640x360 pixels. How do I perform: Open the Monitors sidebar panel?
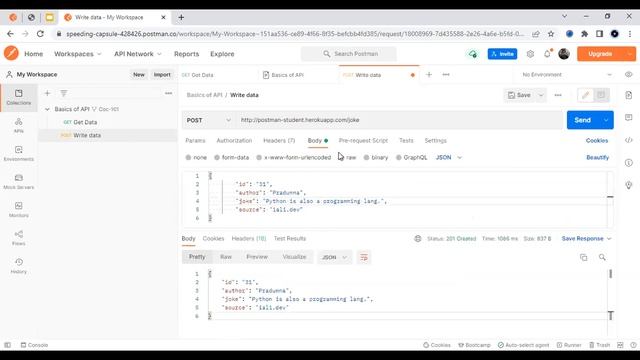(19, 209)
